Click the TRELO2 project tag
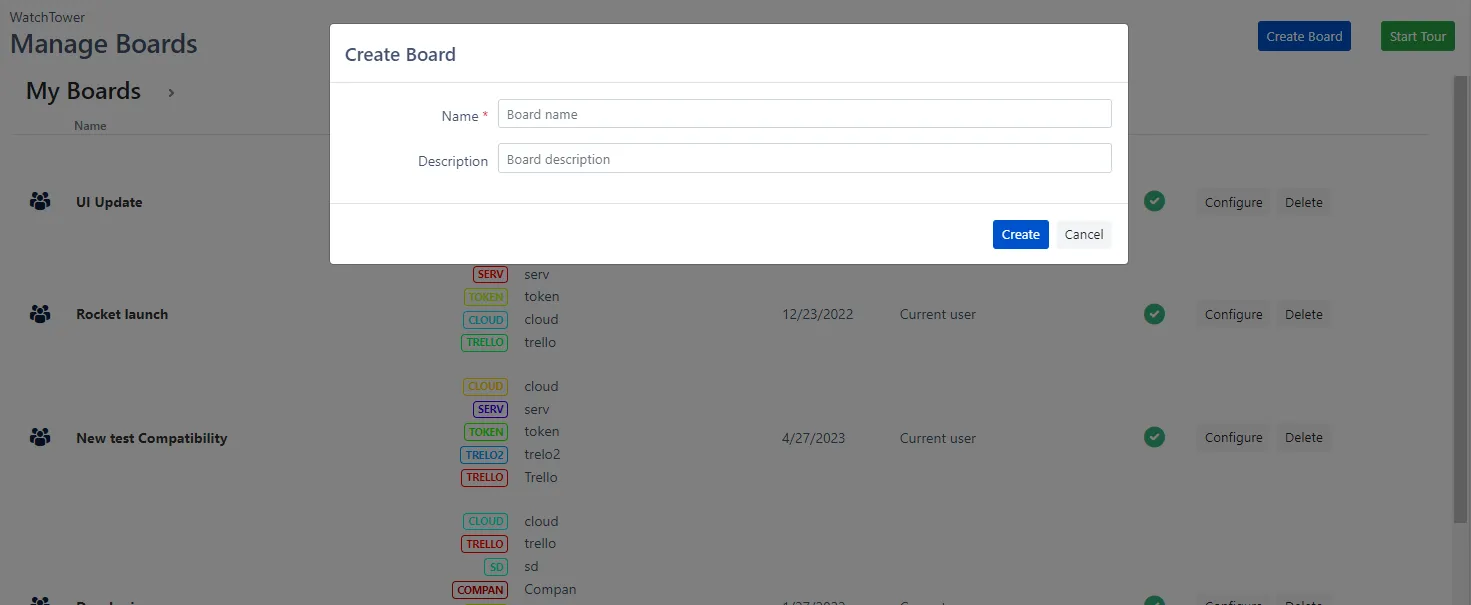 (x=485, y=455)
